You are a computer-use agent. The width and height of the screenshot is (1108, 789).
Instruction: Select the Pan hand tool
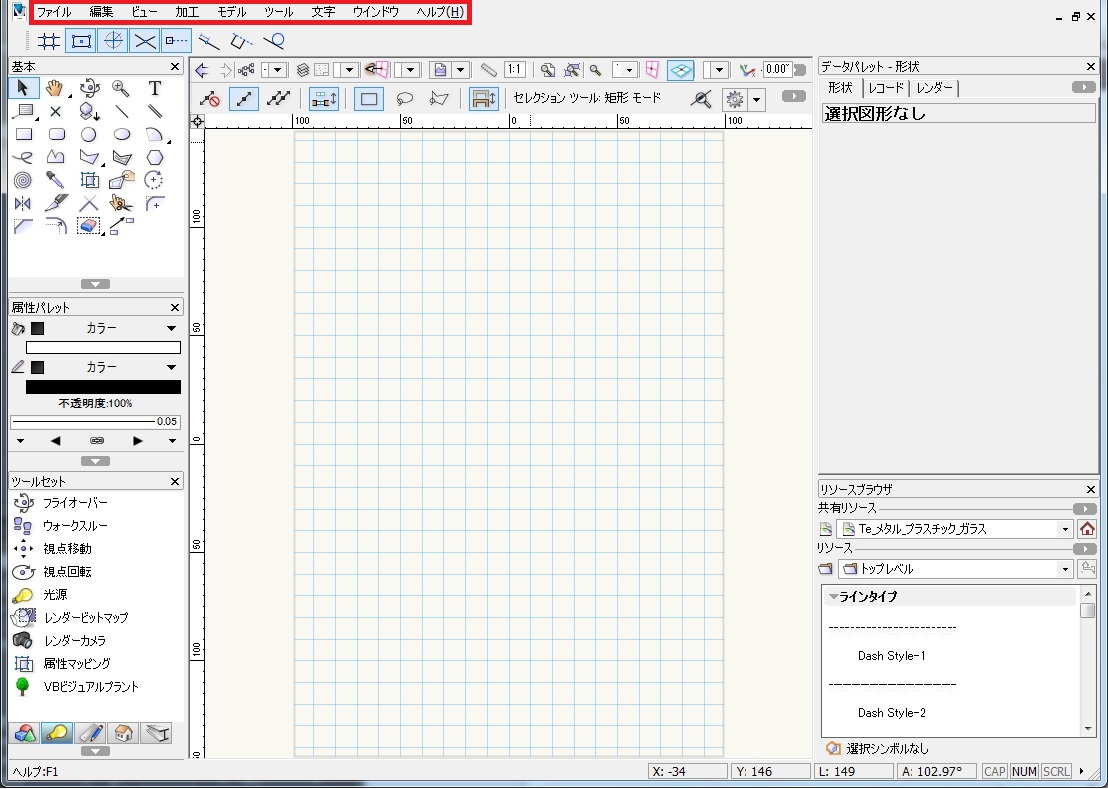coord(55,88)
